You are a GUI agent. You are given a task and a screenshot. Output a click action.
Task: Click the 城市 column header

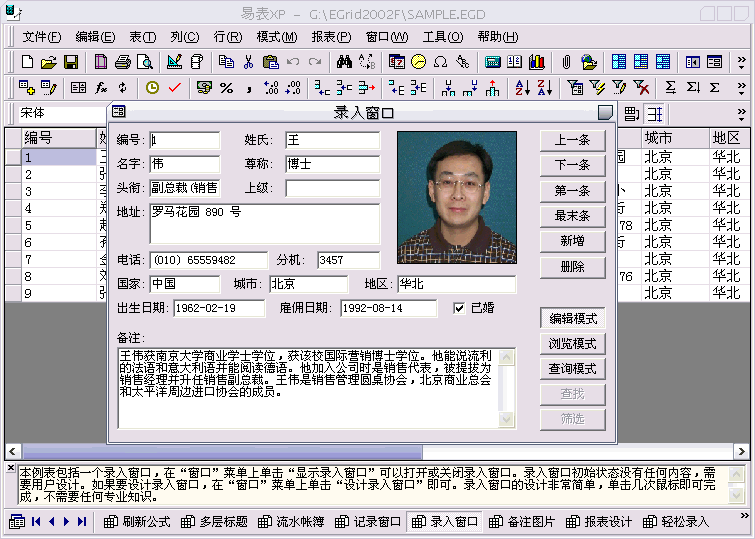675,138
